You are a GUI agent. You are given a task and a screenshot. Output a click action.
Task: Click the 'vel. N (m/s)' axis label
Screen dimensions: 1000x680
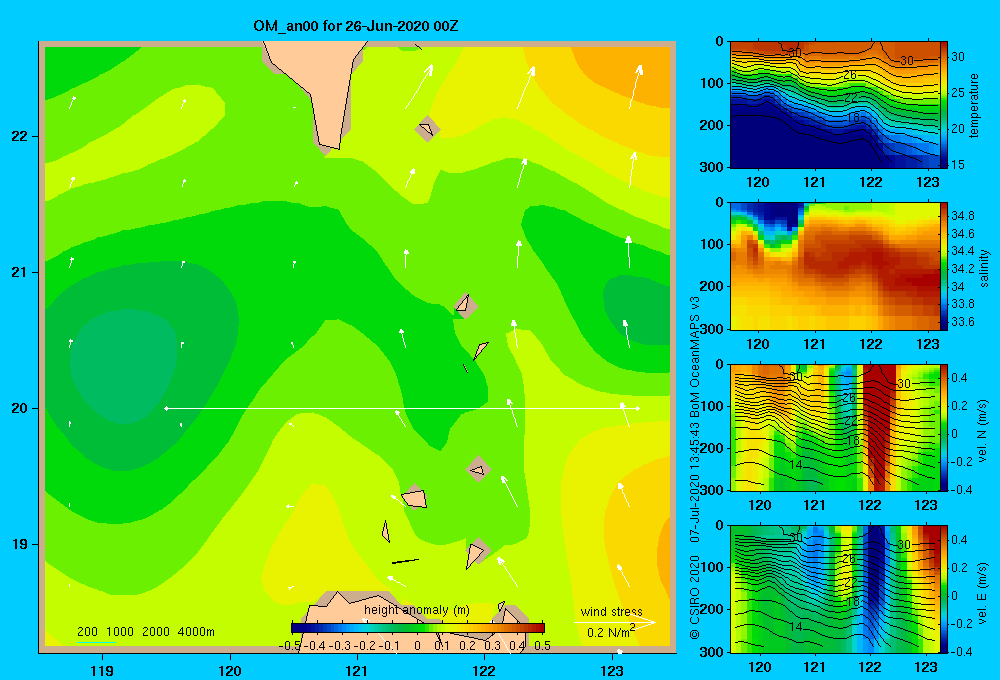pos(983,431)
